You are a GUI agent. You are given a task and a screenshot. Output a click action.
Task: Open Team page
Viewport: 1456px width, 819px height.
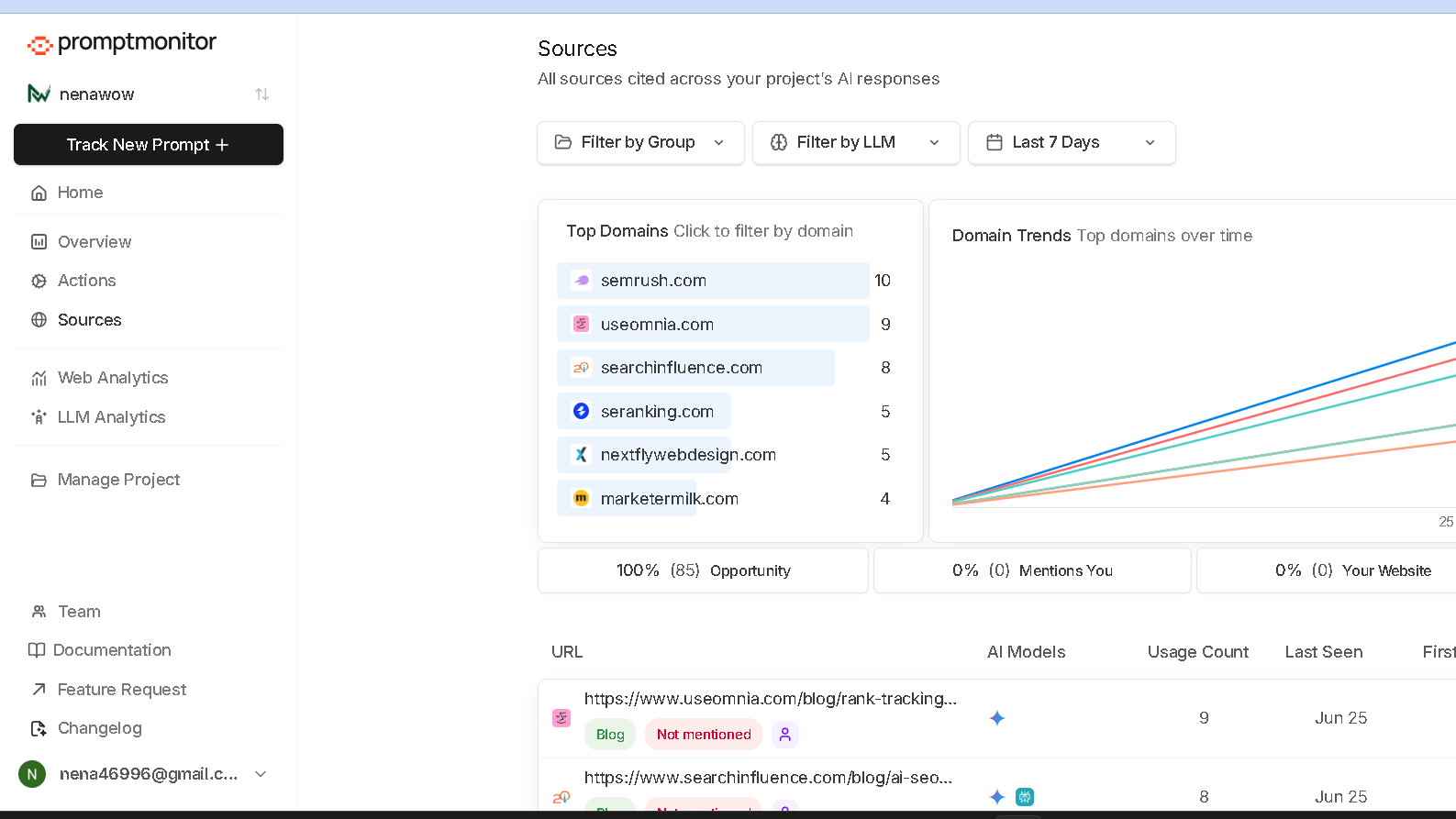click(79, 612)
